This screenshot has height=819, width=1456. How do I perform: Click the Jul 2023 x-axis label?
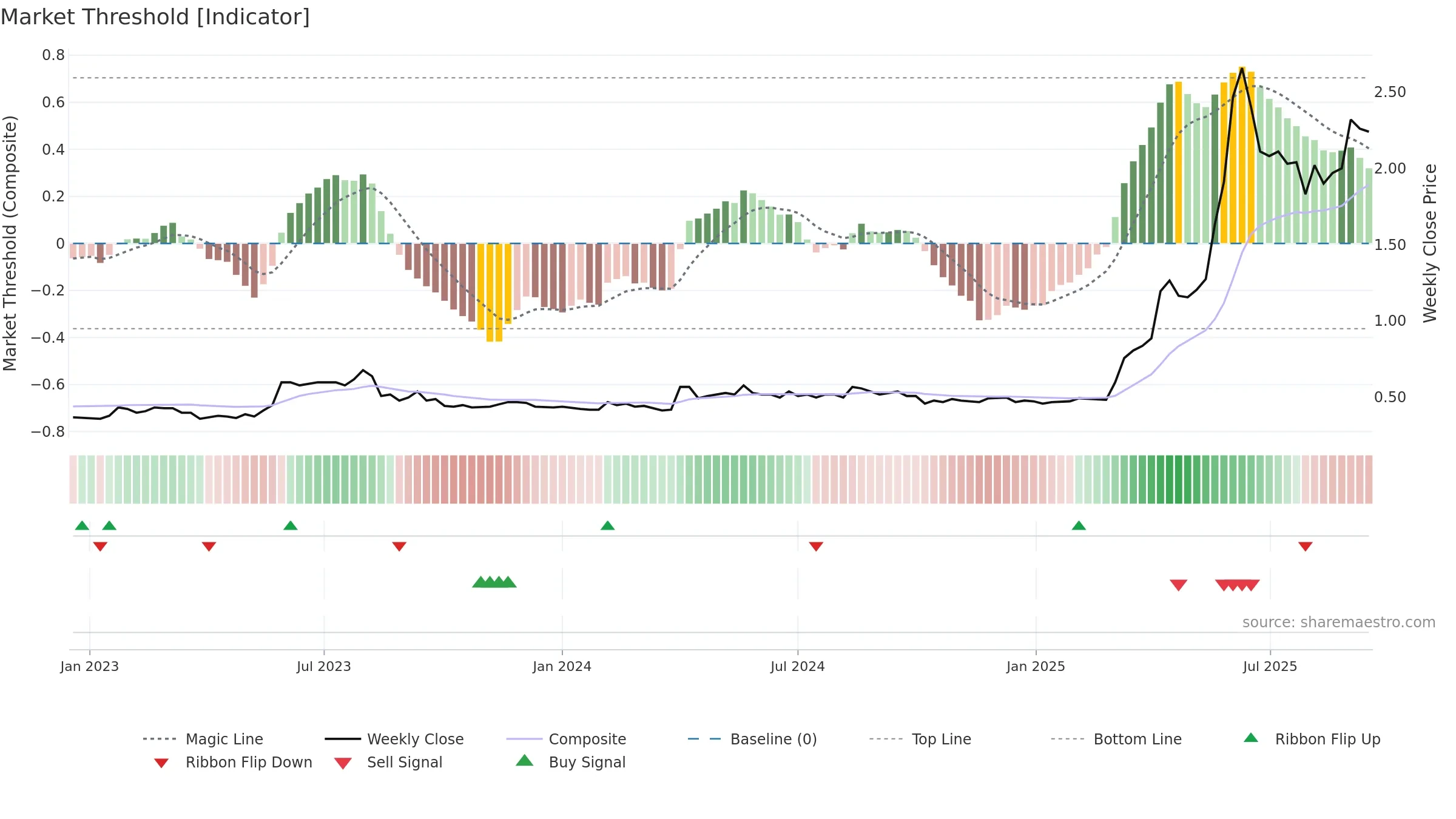(324, 666)
